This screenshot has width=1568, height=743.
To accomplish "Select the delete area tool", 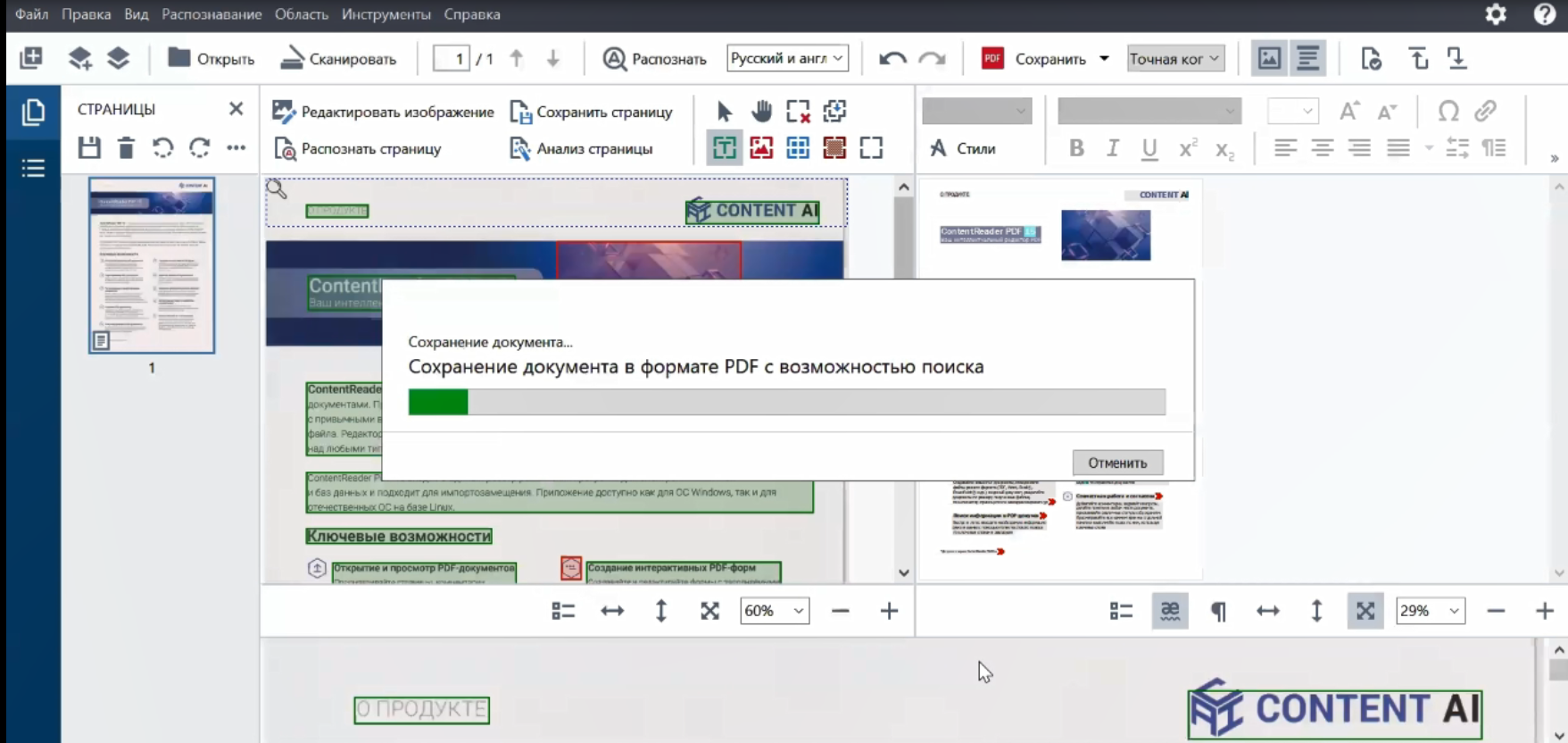I will coord(798,111).
